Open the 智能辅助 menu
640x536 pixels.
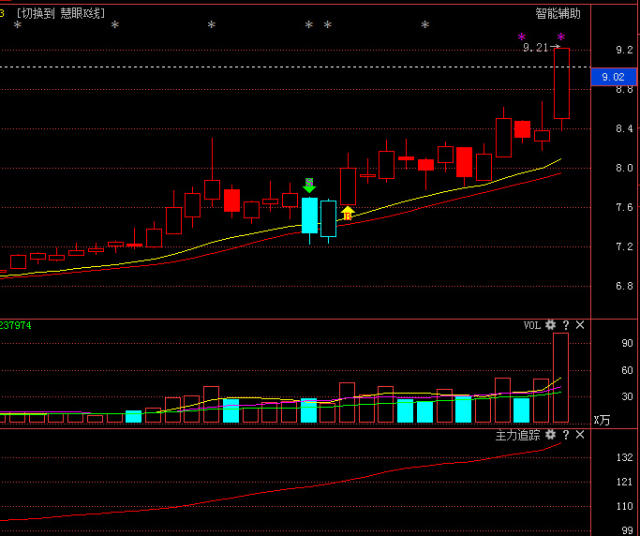coord(557,13)
